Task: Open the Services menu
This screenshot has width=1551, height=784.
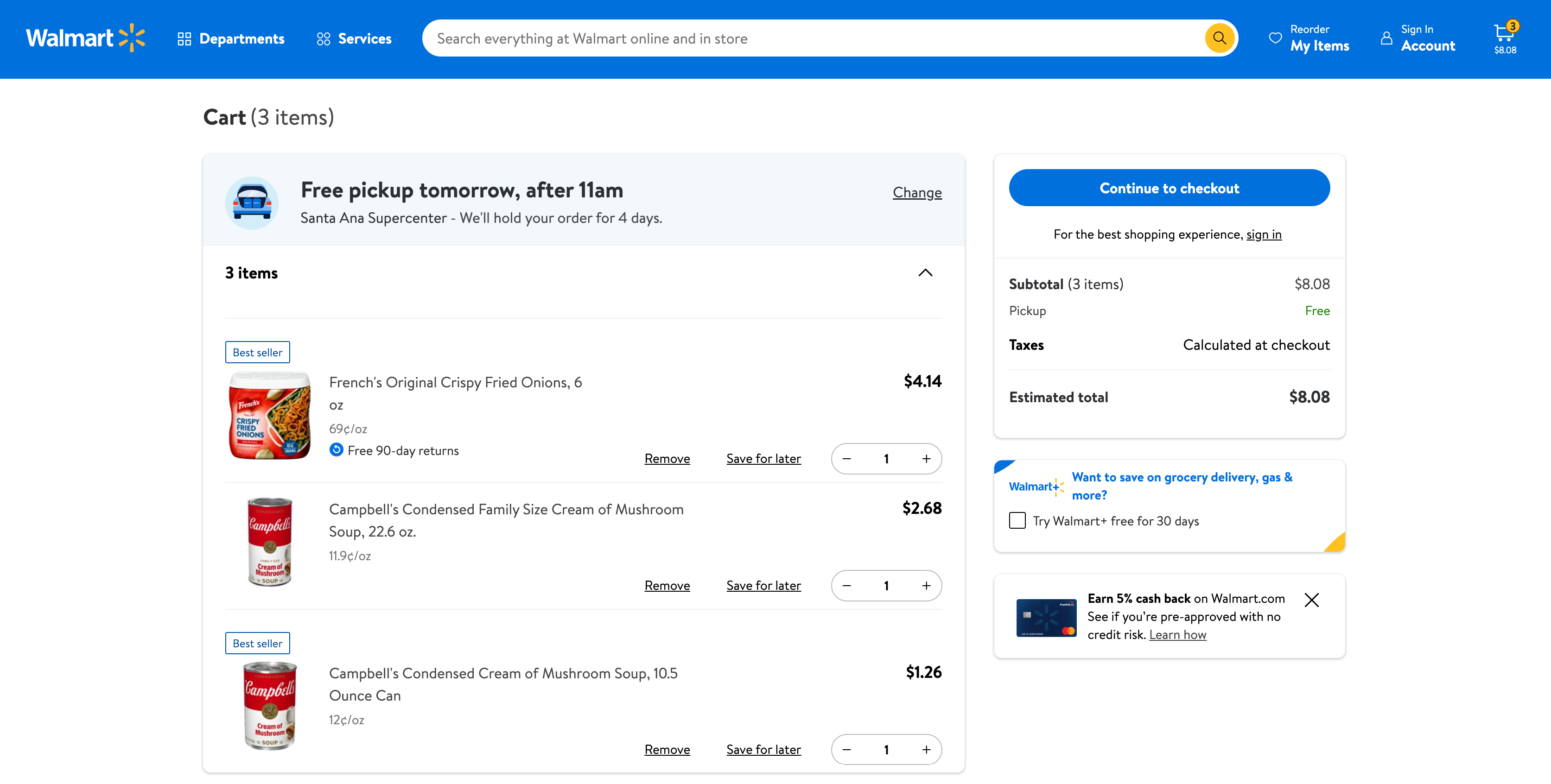Action: click(354, 38)
